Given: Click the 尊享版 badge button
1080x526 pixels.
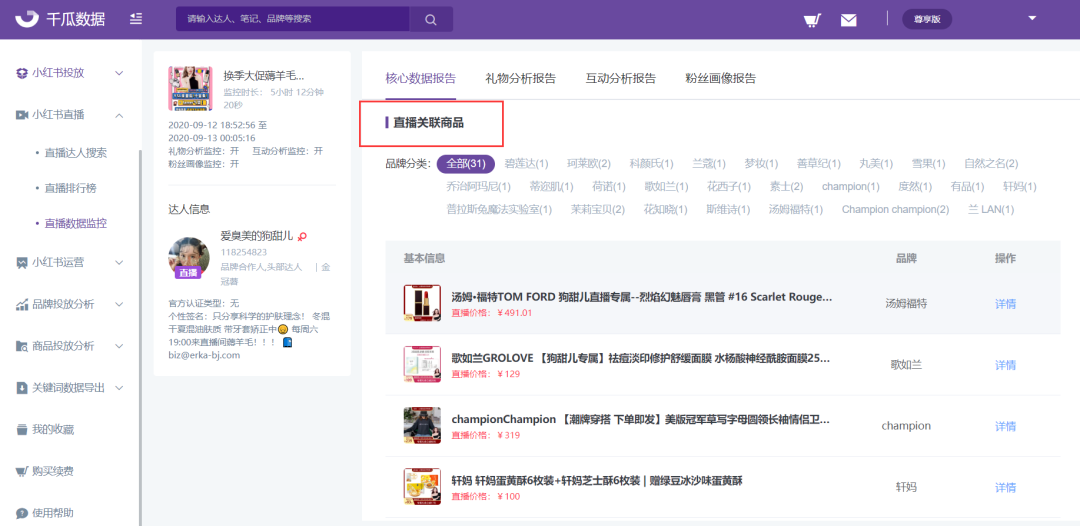Looking at the screenshot, I should (x=927, y=19).
